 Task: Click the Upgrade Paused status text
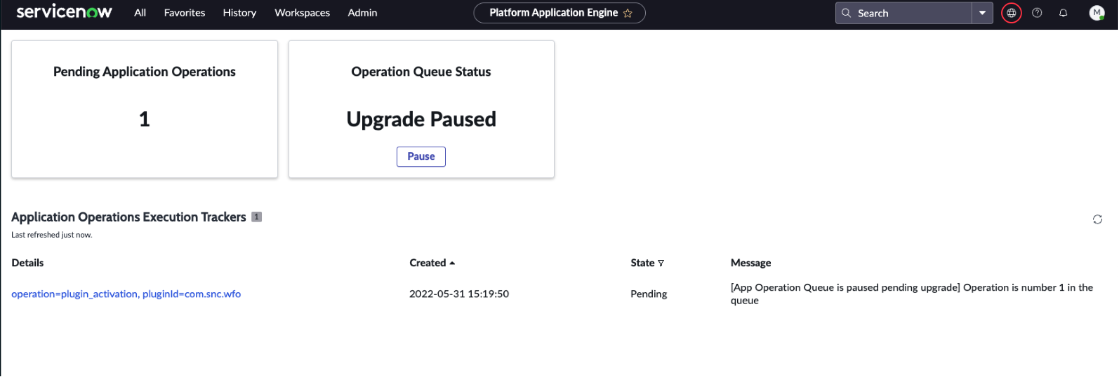pyautogui.click(x=421, y=120)
